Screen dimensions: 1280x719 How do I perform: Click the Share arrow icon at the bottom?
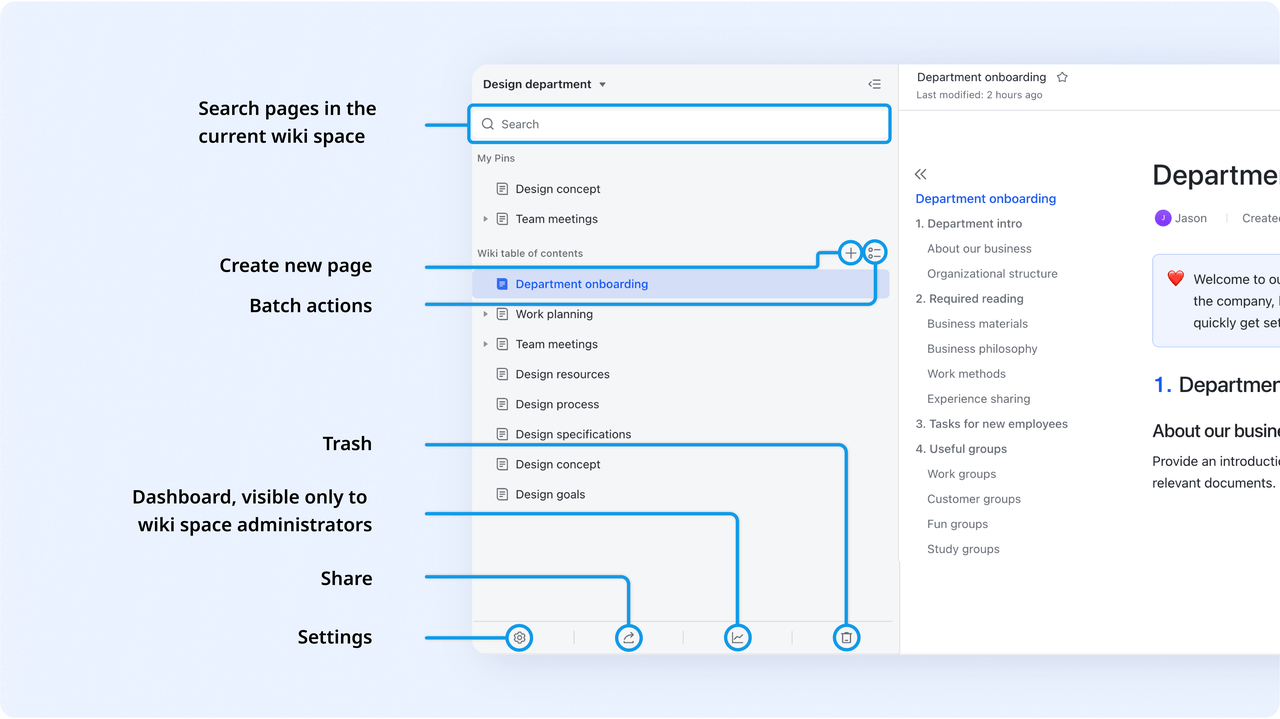point(628,637)
